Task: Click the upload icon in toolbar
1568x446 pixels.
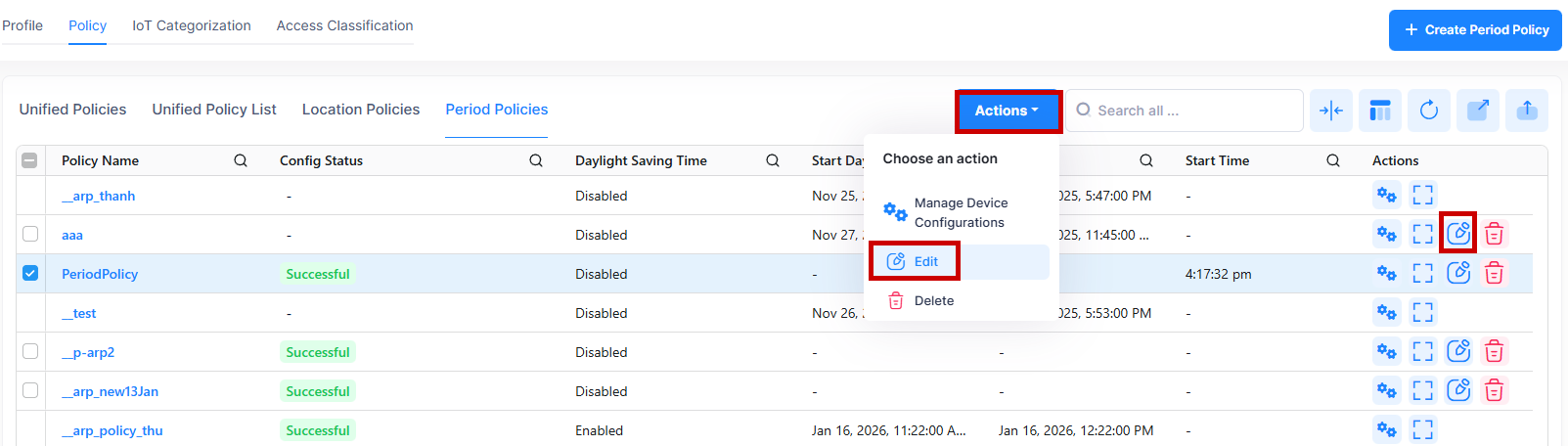Action: (1526, 111)
